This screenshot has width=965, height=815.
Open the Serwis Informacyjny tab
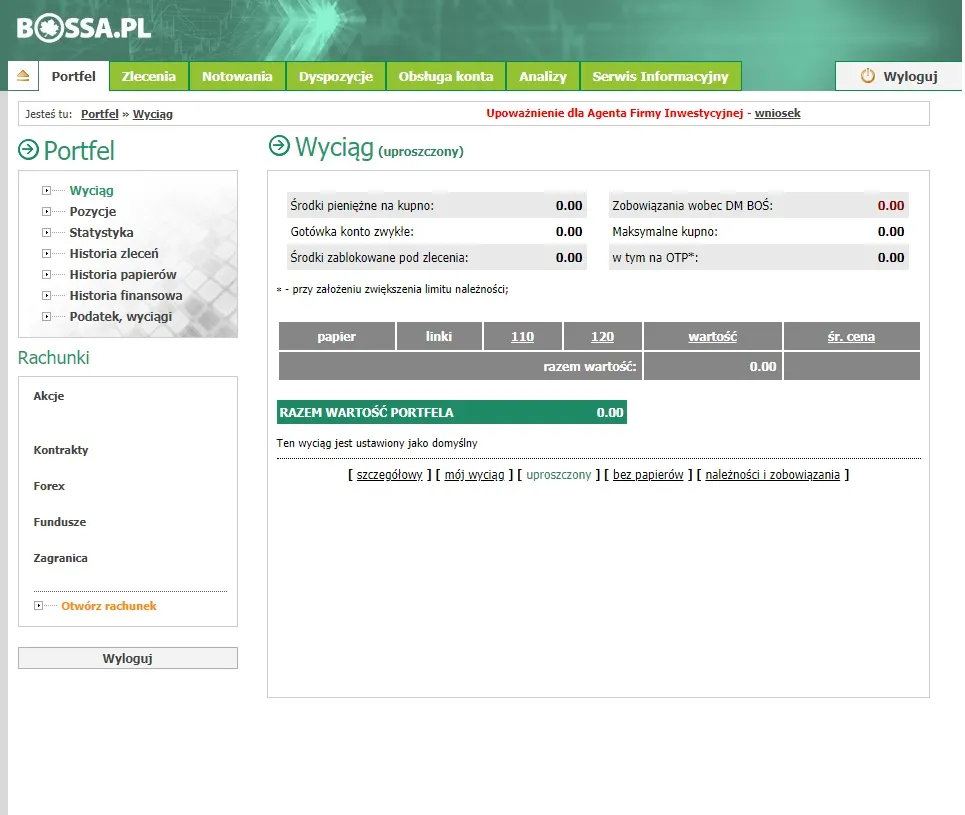pyautogui.click(x=660, y=76)
